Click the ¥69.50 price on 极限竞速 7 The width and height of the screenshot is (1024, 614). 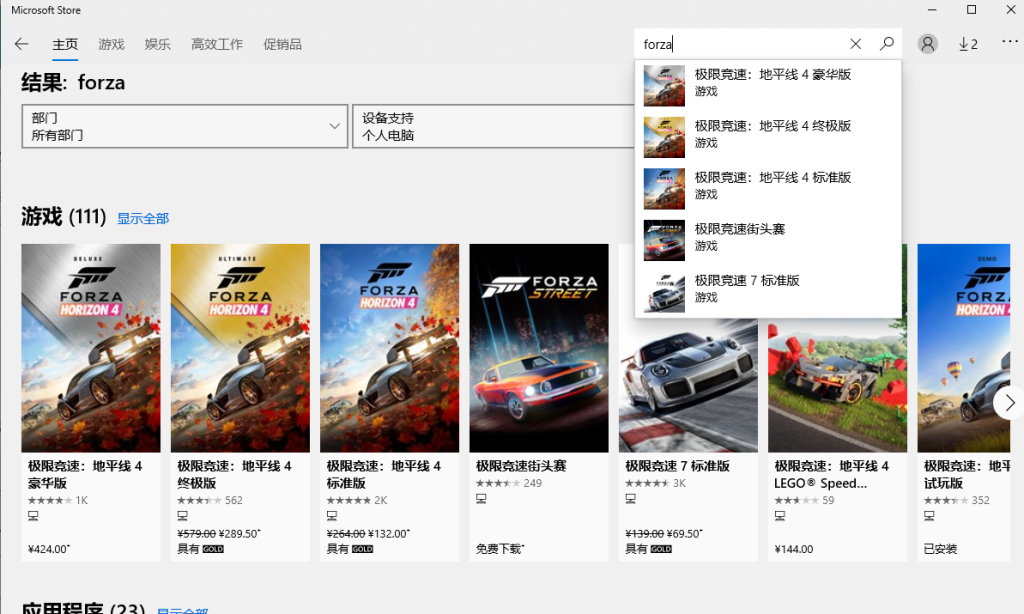click(684, 534)
